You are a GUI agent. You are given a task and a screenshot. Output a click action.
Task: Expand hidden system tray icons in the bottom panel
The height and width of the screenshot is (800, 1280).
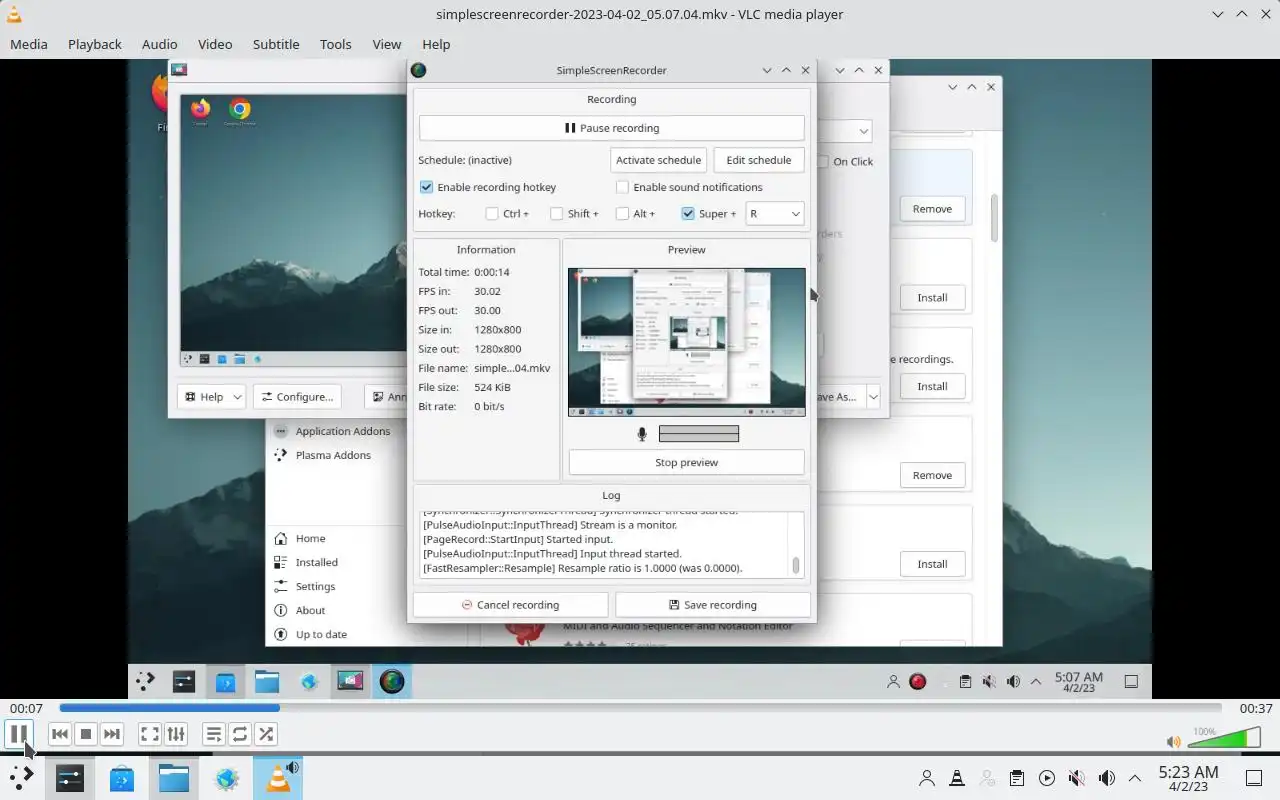(x=1135, y=778)
